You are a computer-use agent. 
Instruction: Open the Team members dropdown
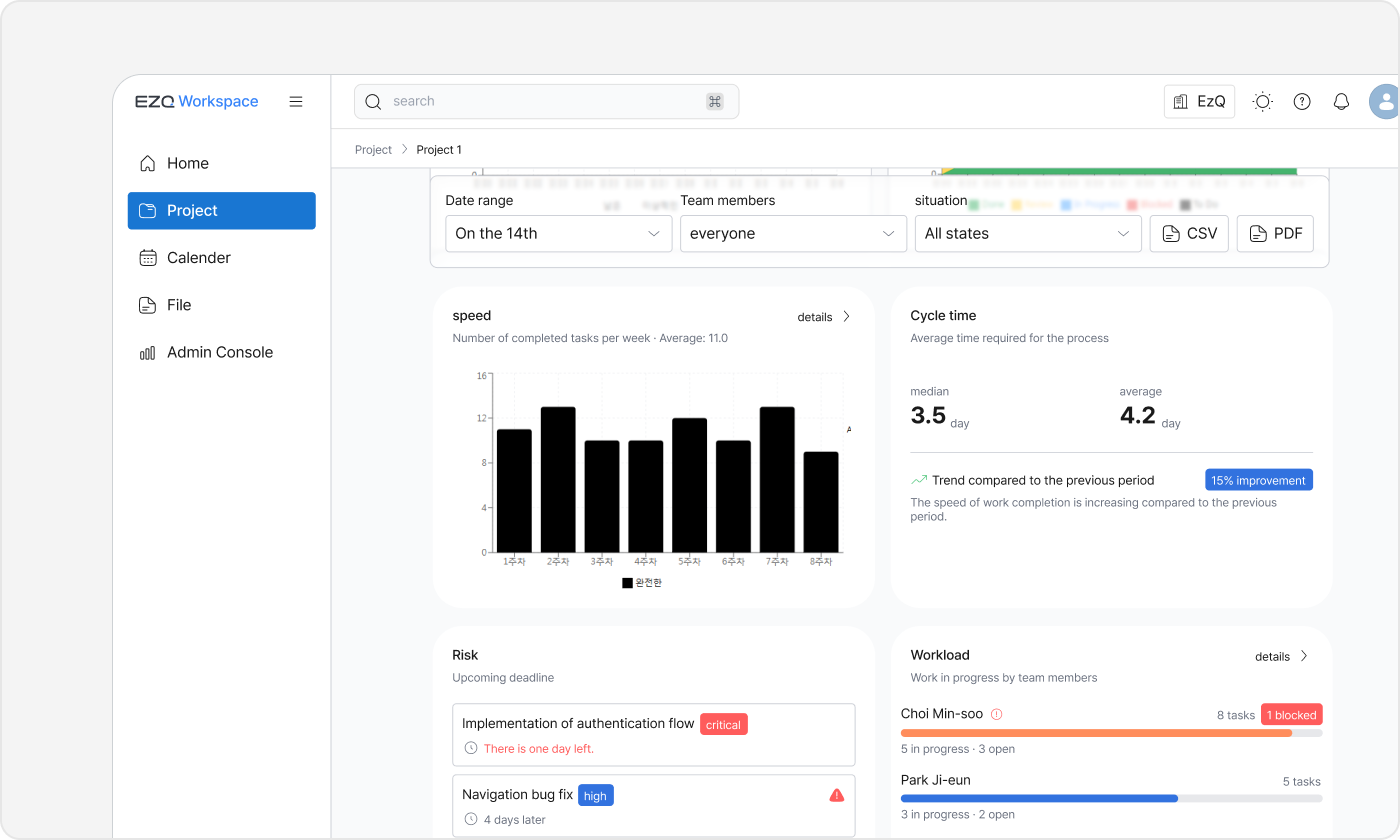pyautogui.click(x=793, y=233)
